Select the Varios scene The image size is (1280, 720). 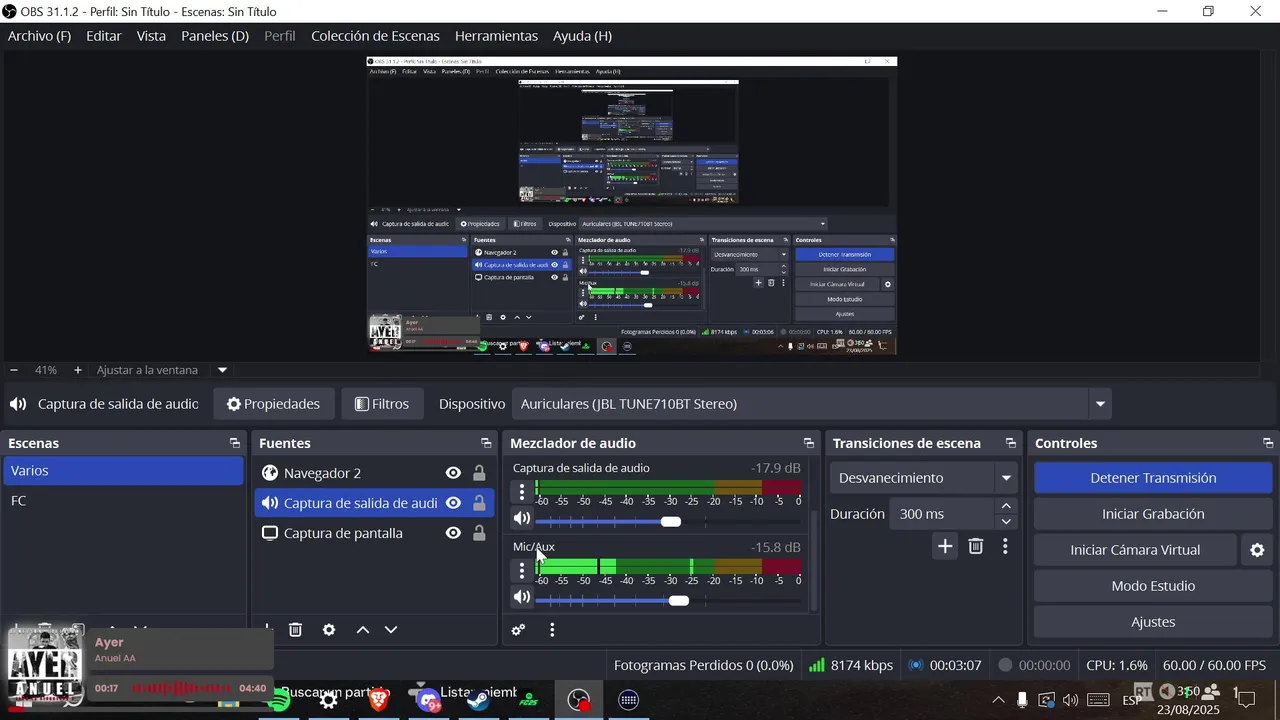tap(123, 471)
